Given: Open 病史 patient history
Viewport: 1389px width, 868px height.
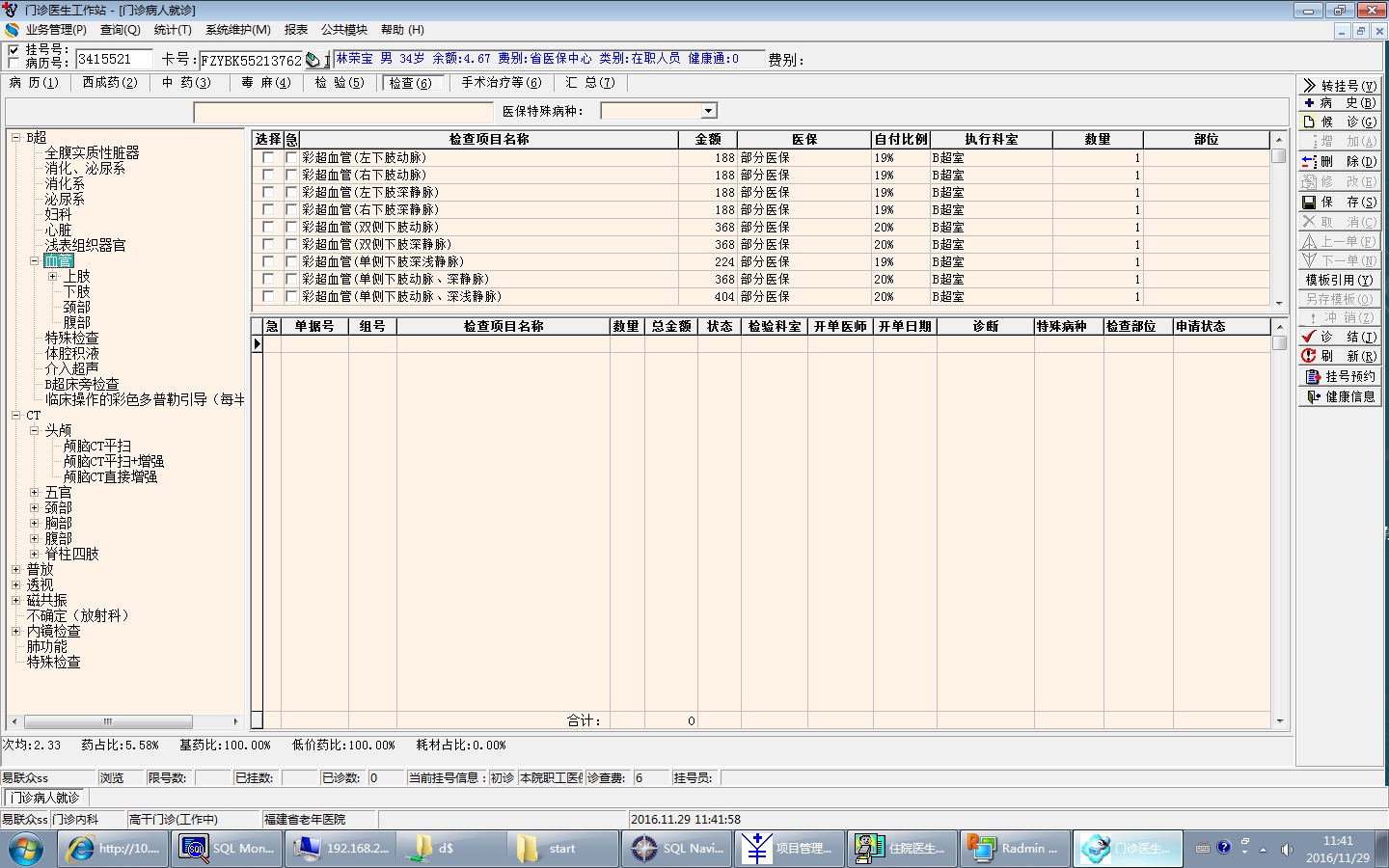Looking at the screenshot, I should (x=1340, y=102).
